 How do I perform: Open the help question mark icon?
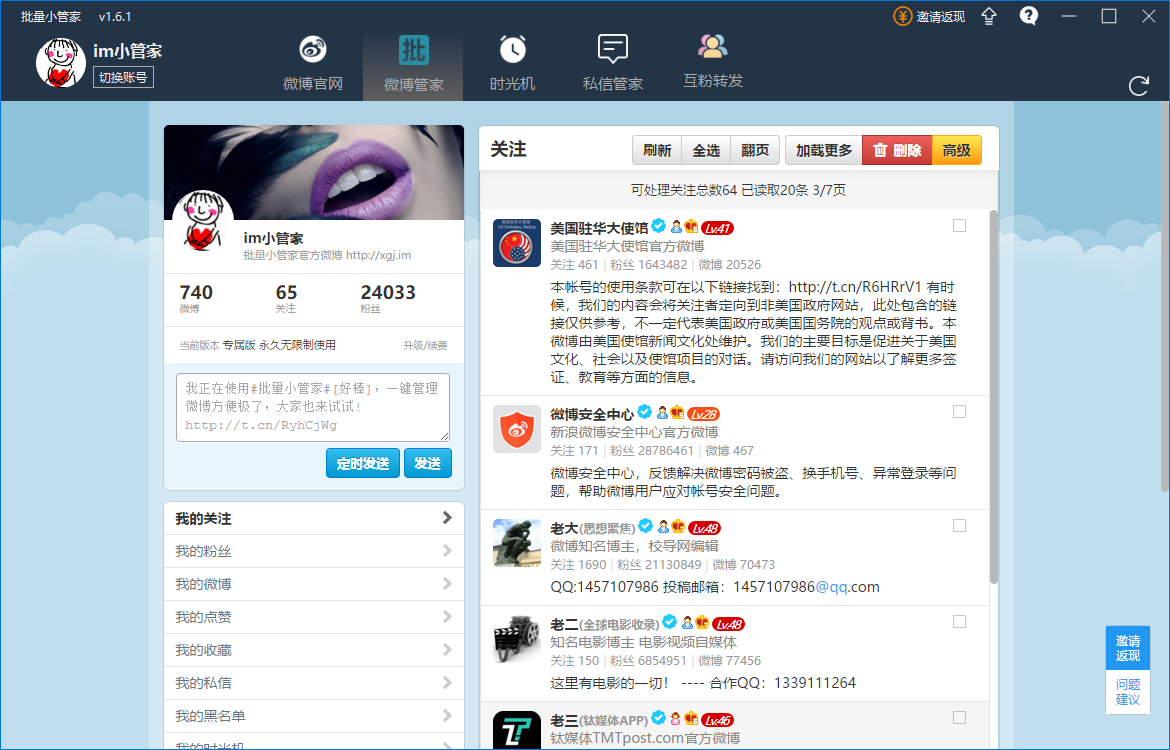[1029, 16]
